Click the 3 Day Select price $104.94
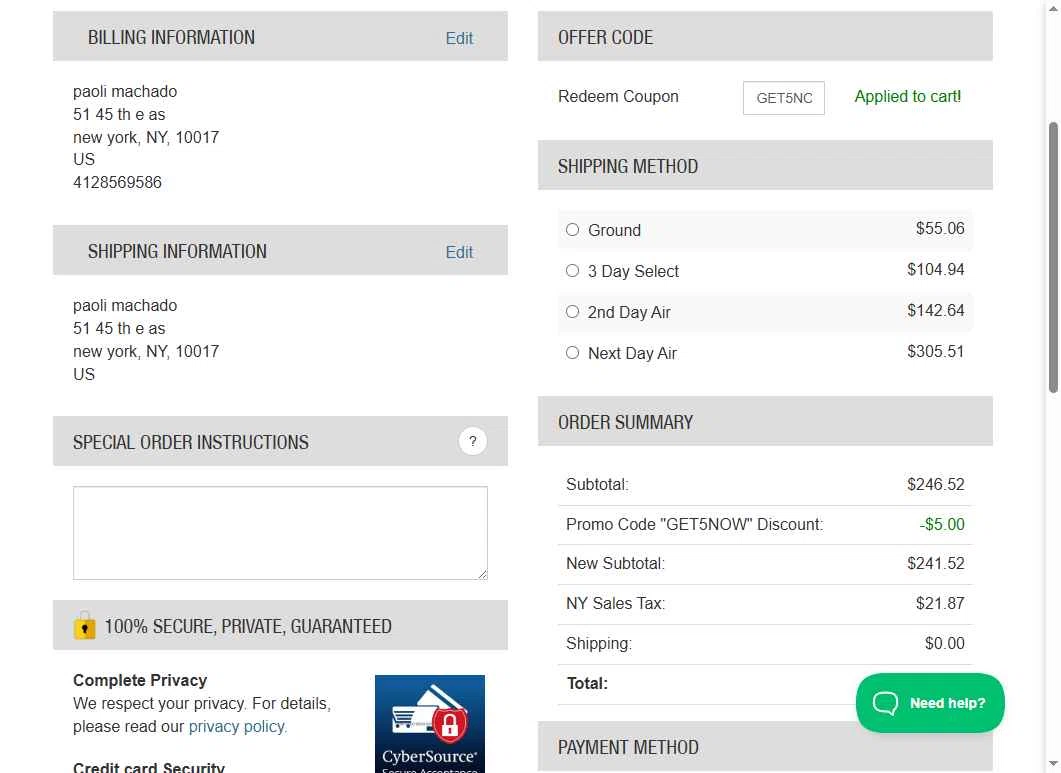 coord(935,269)
